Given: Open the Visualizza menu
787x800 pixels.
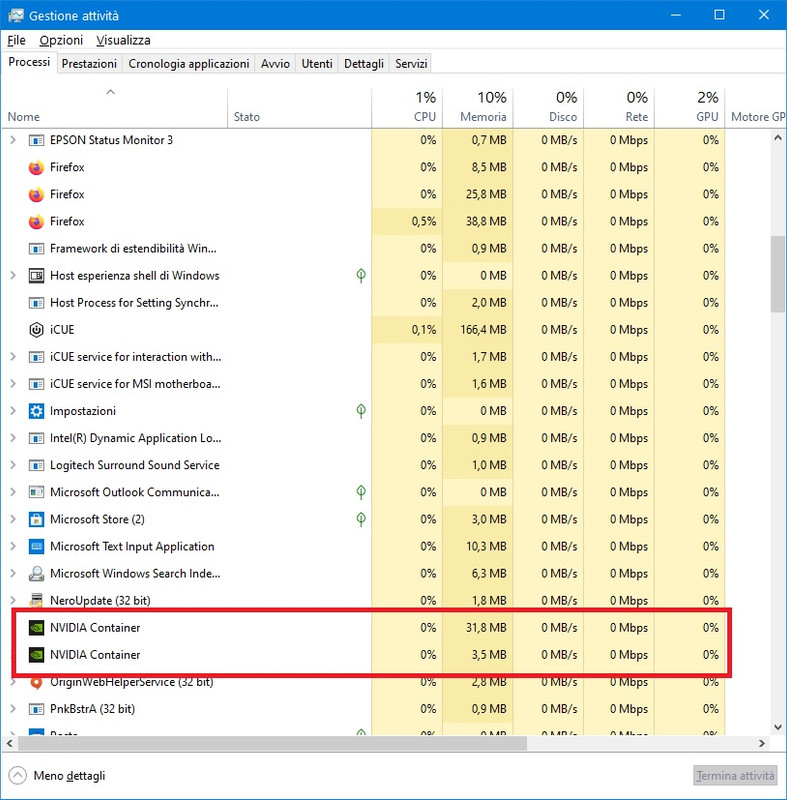Looking at the screenshot, I should pos(123,40).
